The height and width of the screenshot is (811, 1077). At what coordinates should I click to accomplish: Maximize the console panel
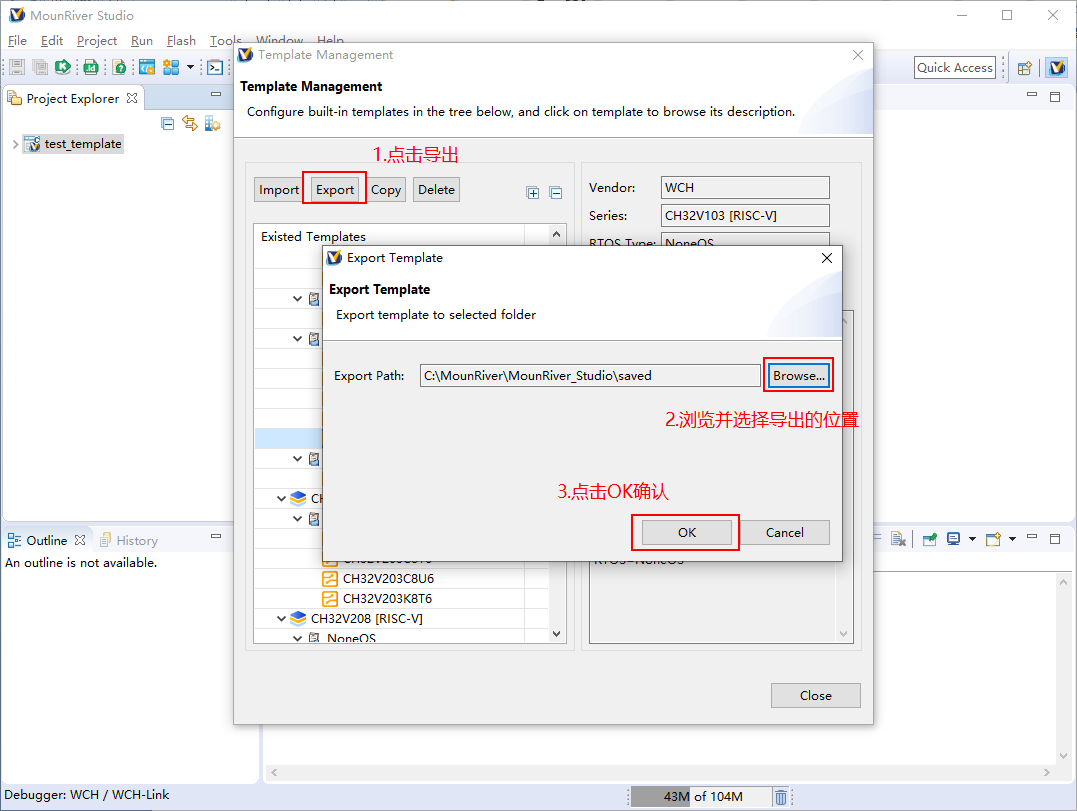point(1055,539)
